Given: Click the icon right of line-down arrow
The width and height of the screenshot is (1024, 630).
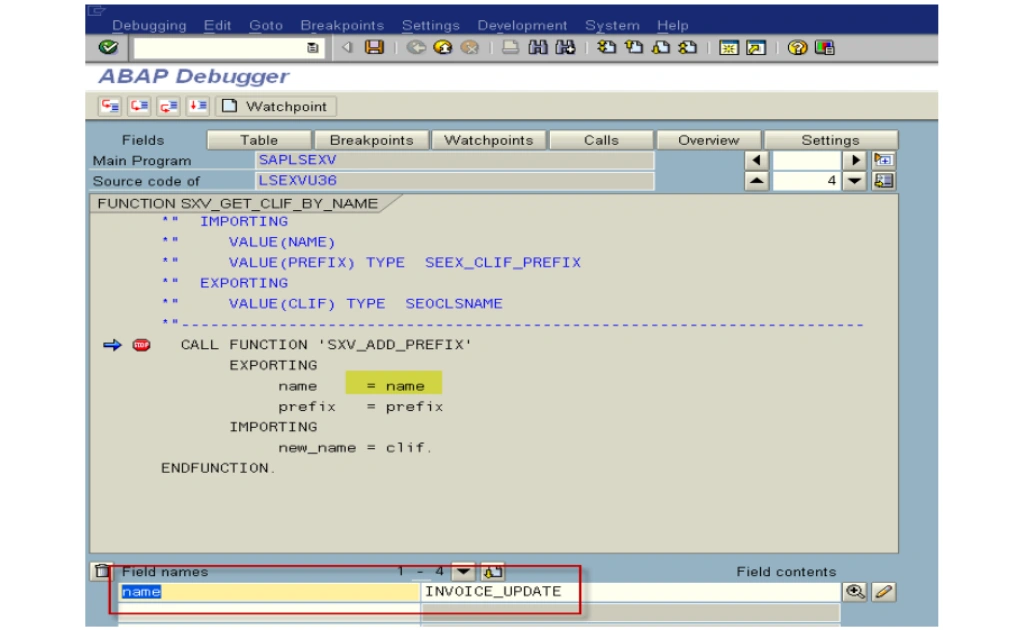Looking at the screenshot, I should click(884, 181).
